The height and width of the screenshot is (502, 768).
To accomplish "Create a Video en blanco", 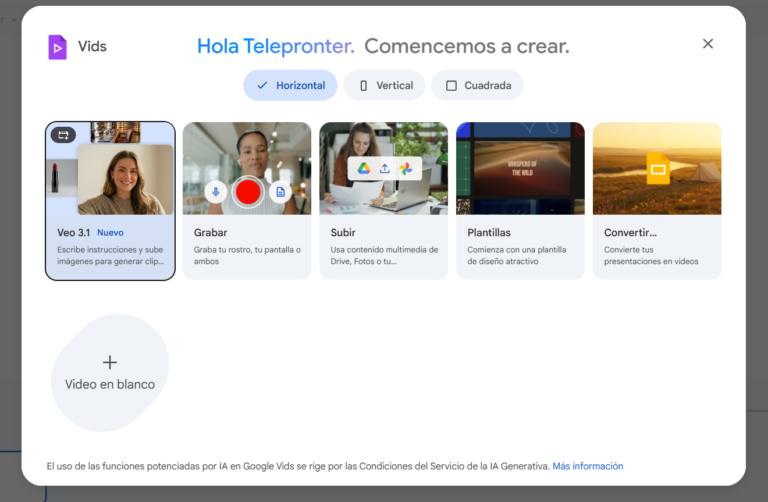I will [x=110, y=373].
